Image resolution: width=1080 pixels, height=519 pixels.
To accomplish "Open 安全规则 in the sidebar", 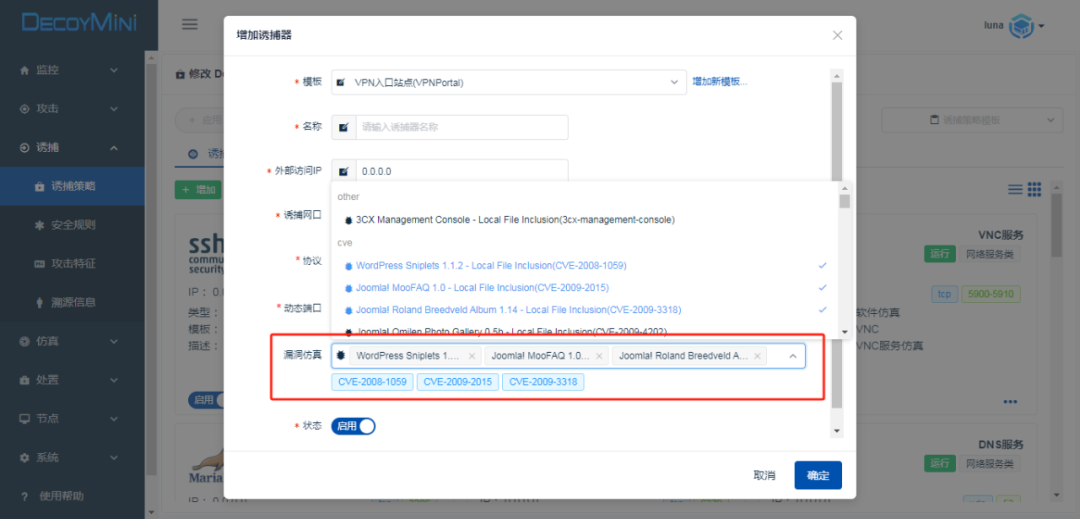I will click(x=72, y=225).
